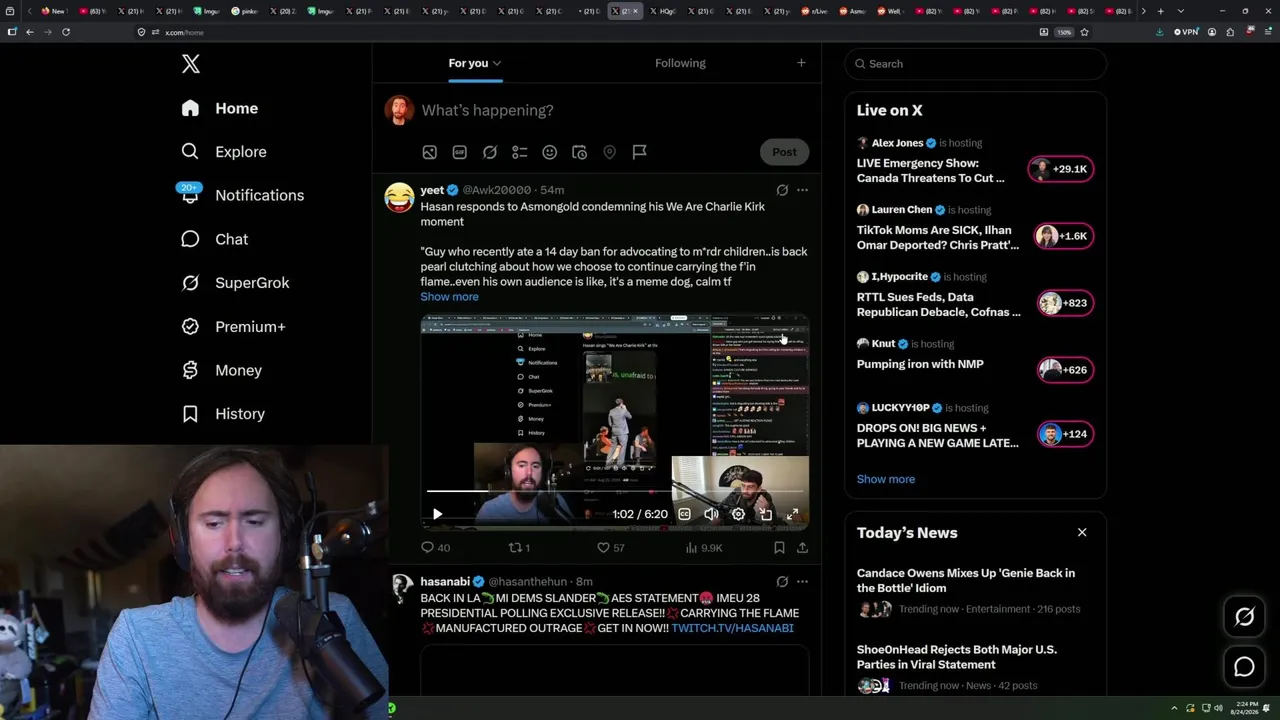The width and height of the screenshot is (1280, 720).
Task: Open Notifications in the sidebar
Action: click(242, 195)
